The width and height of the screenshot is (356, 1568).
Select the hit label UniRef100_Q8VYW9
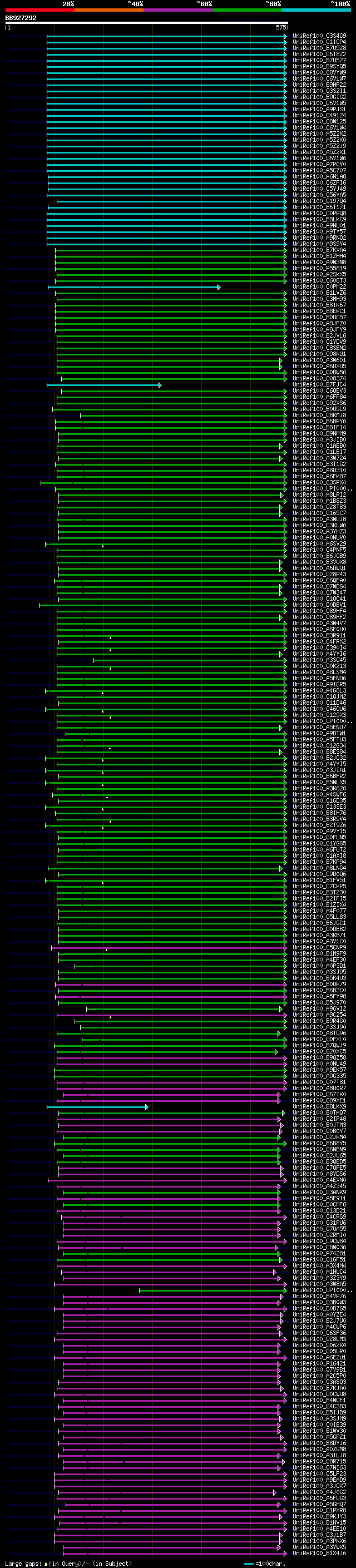click(x=319, y=72)
